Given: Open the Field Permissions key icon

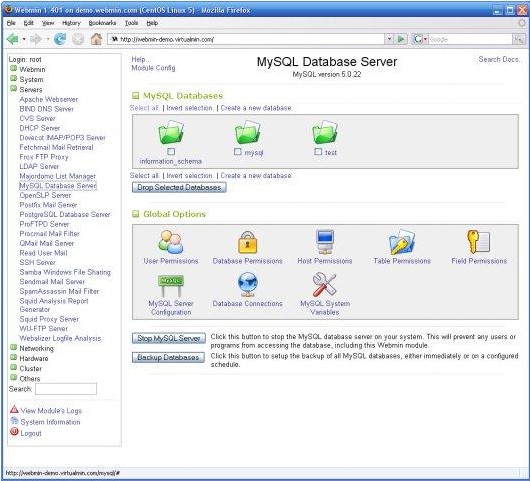Looking at the screenshot, I should point(479,242).
